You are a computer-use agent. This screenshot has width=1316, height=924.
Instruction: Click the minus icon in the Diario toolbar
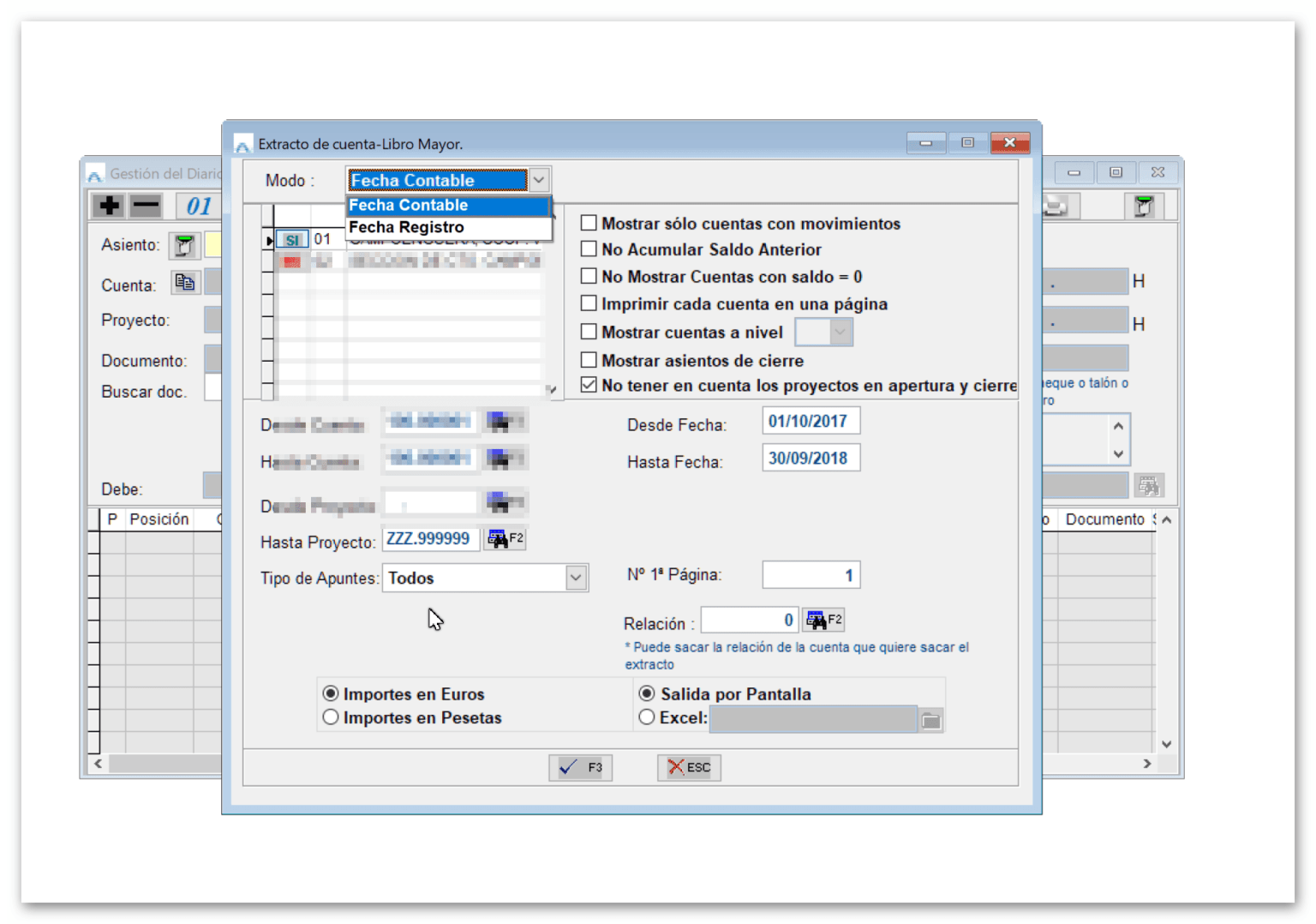point(146,206)
